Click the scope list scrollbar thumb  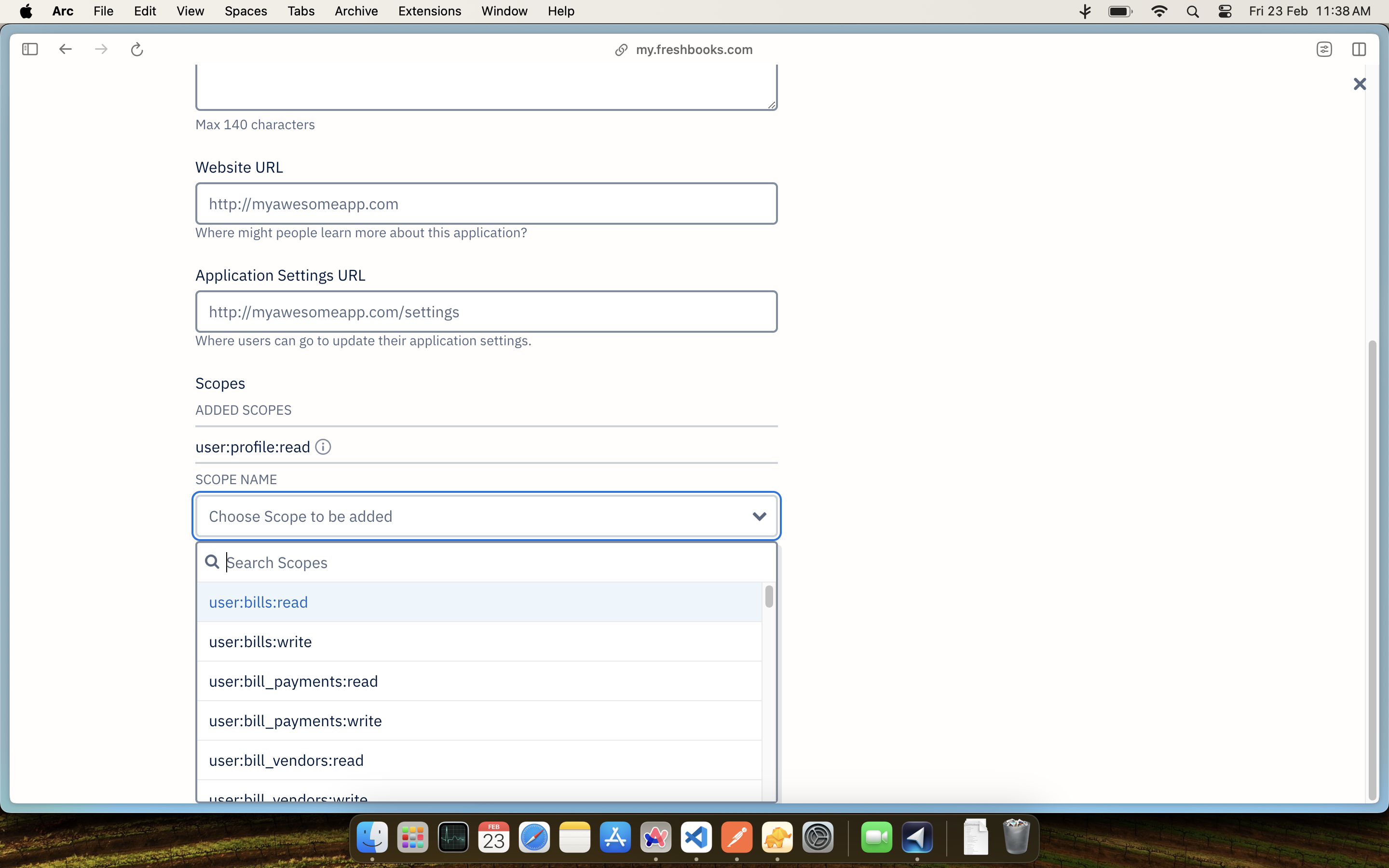pyautogui.click(x=769, y=597)
